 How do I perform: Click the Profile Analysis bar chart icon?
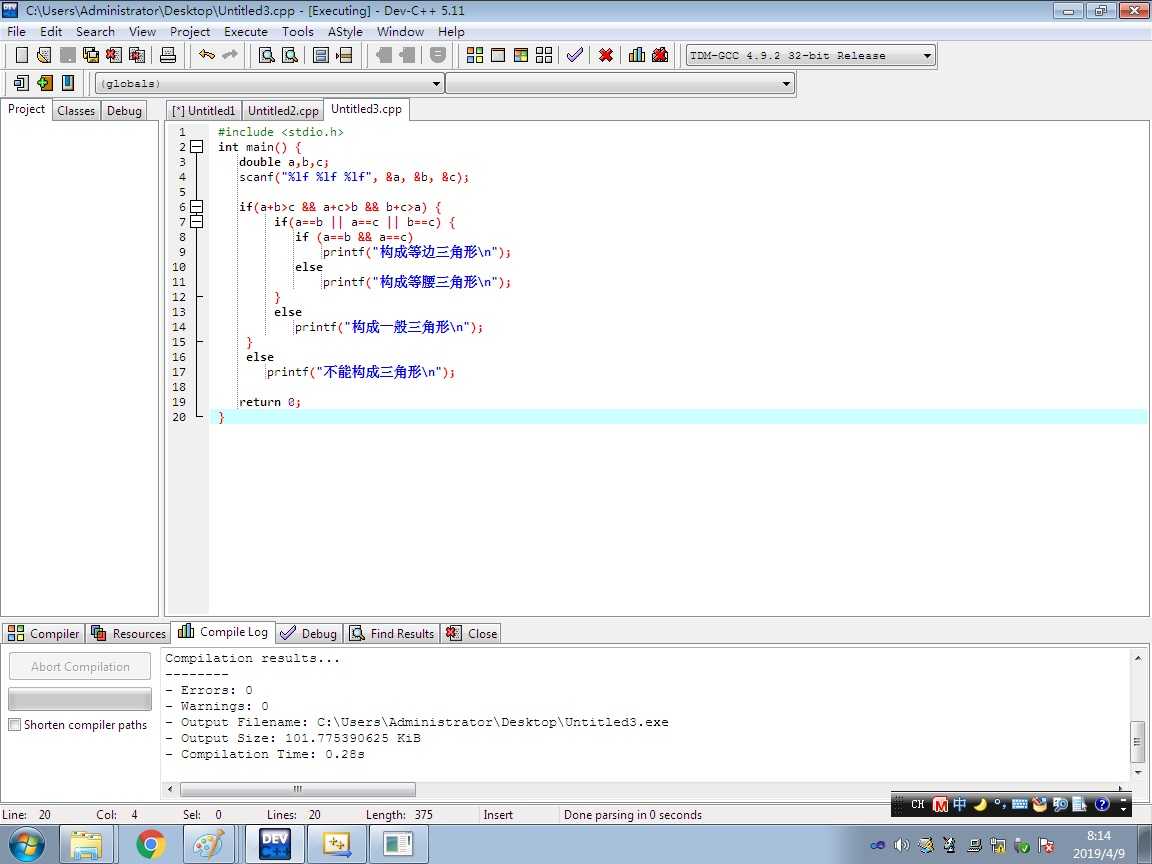click(x=637, y=55)
